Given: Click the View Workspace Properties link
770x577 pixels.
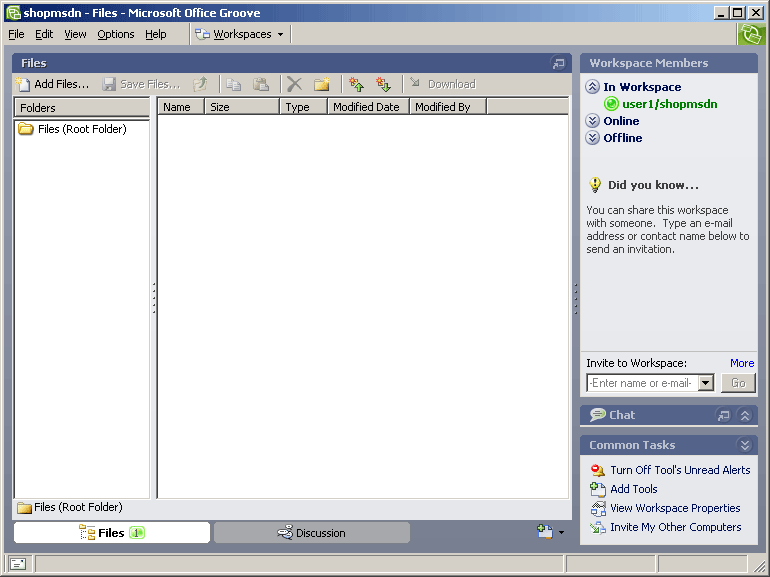Looking at the screenshot, I should pos(675,508).
